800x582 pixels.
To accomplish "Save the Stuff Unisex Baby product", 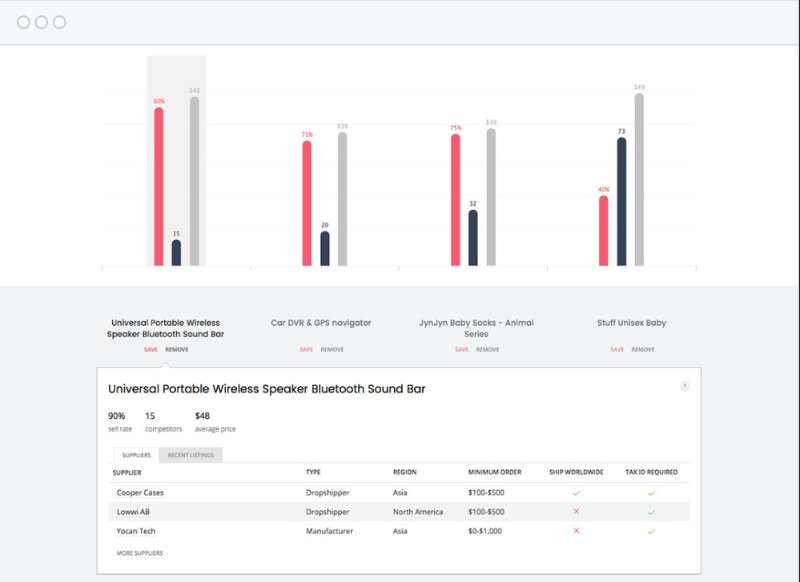I will 617,349.
